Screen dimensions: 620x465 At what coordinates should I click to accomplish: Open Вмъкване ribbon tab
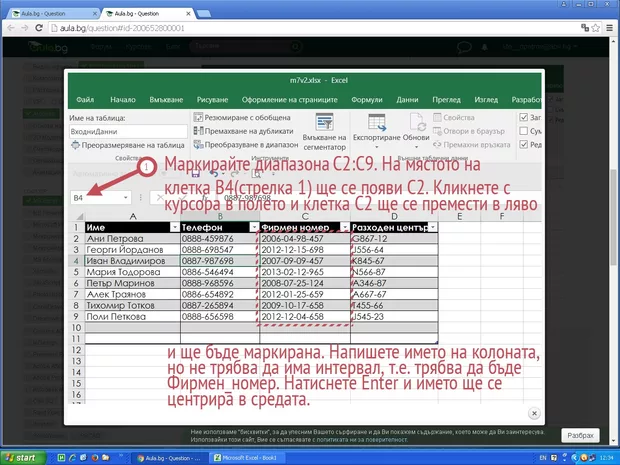pos(166,100)
